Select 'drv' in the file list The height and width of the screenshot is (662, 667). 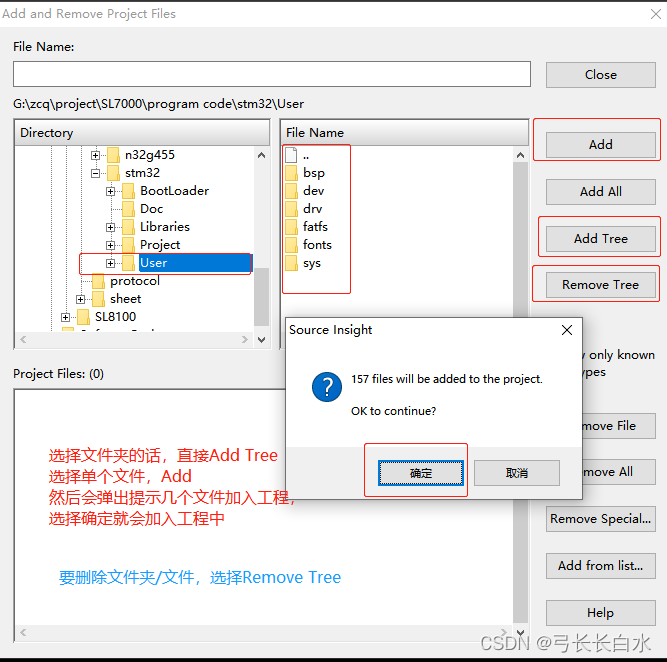313,209
